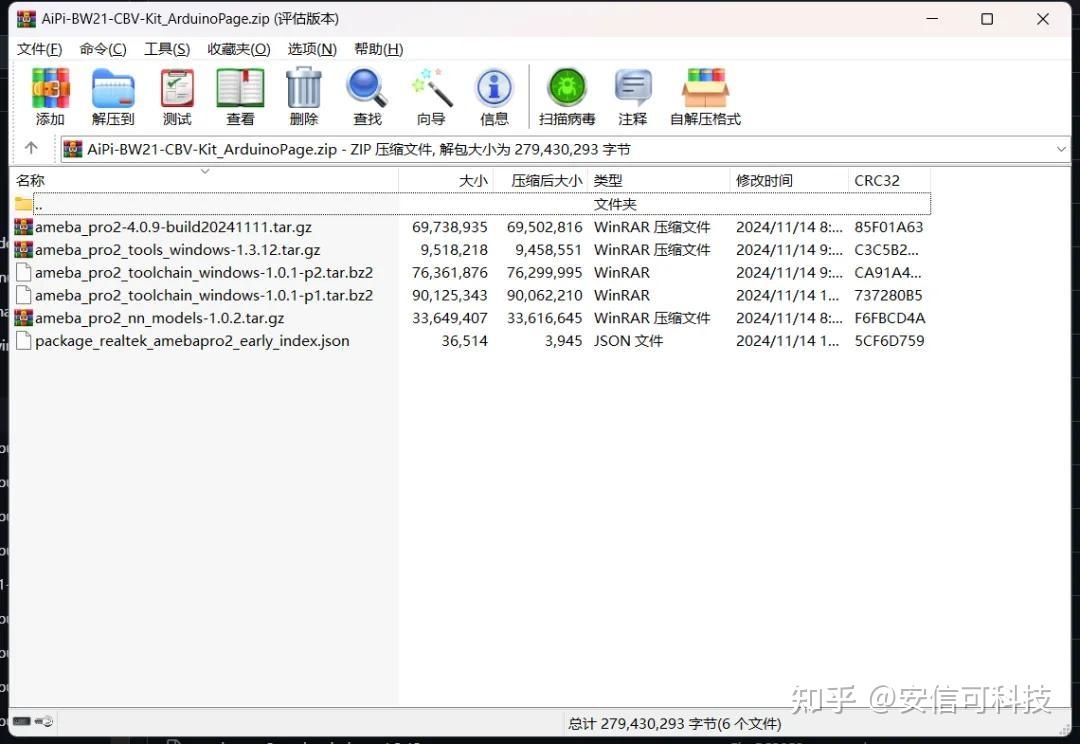This screenshot has width=1080, height=744.
Task: Click the packed size value 90,062,210
Action: (544, 295)
